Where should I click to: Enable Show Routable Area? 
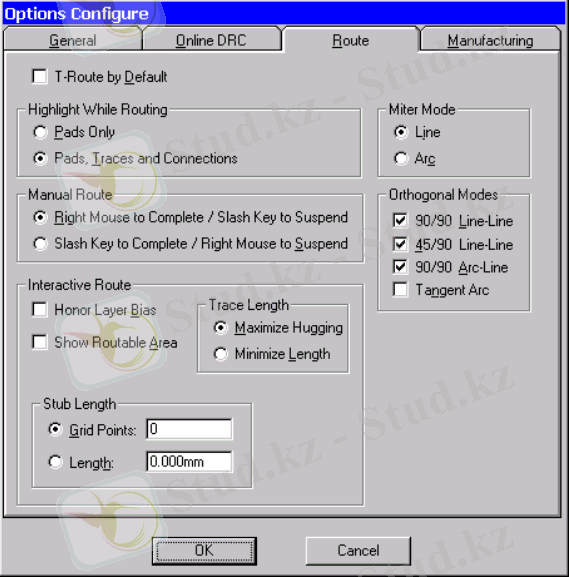coord(39,342)
